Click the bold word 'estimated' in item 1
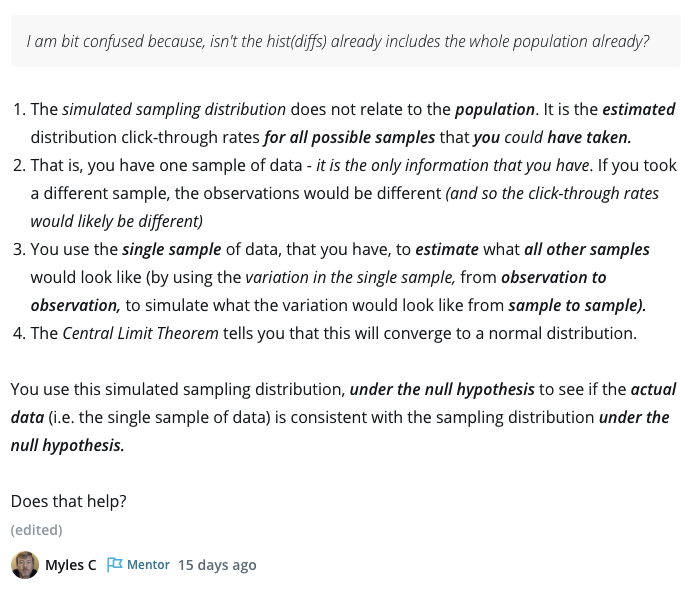This screenshot has width=691, height=592. point(638,109)
